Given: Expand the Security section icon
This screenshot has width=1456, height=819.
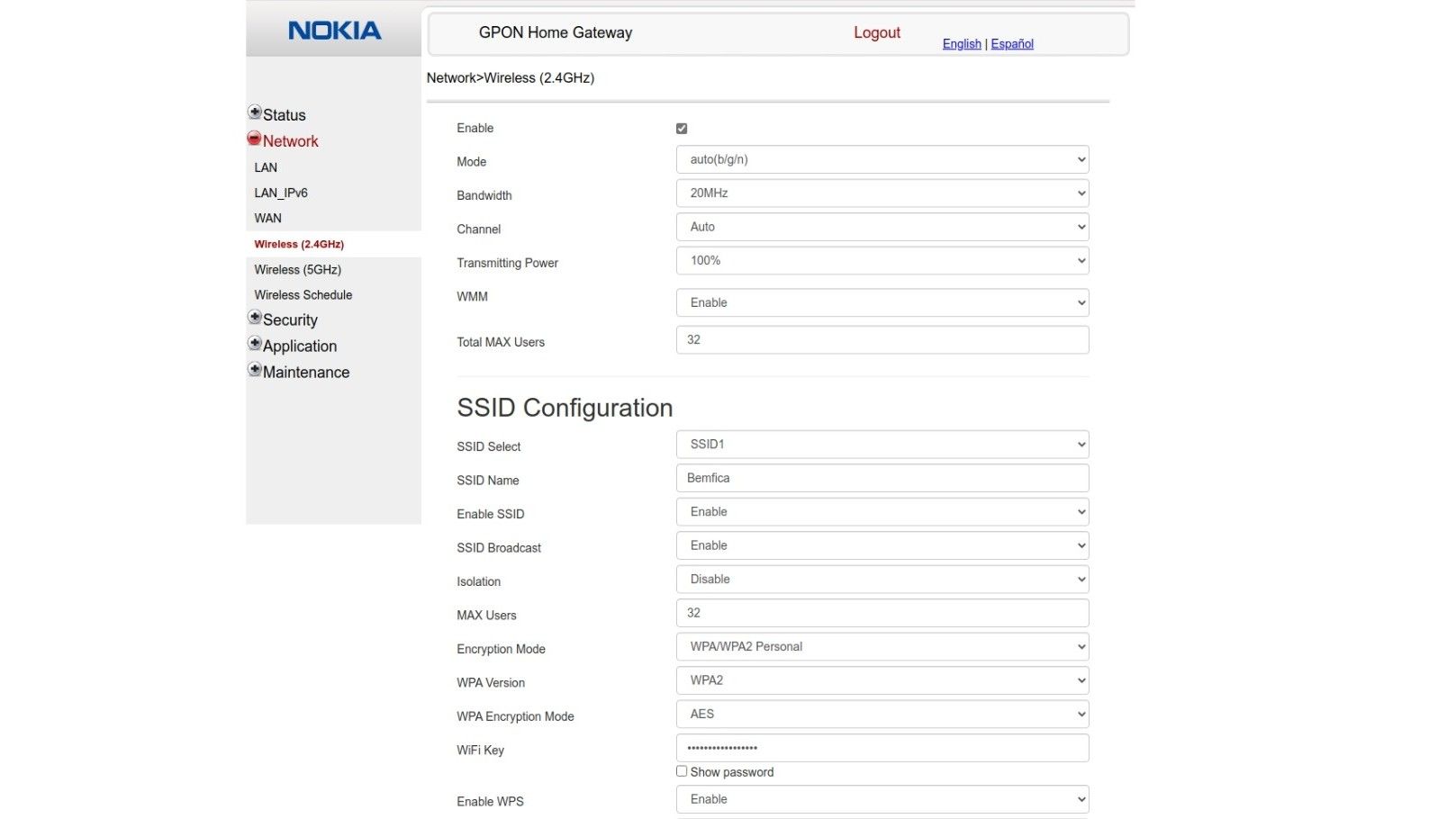Looking at the screenshot, I should click(x=255, y=316).
